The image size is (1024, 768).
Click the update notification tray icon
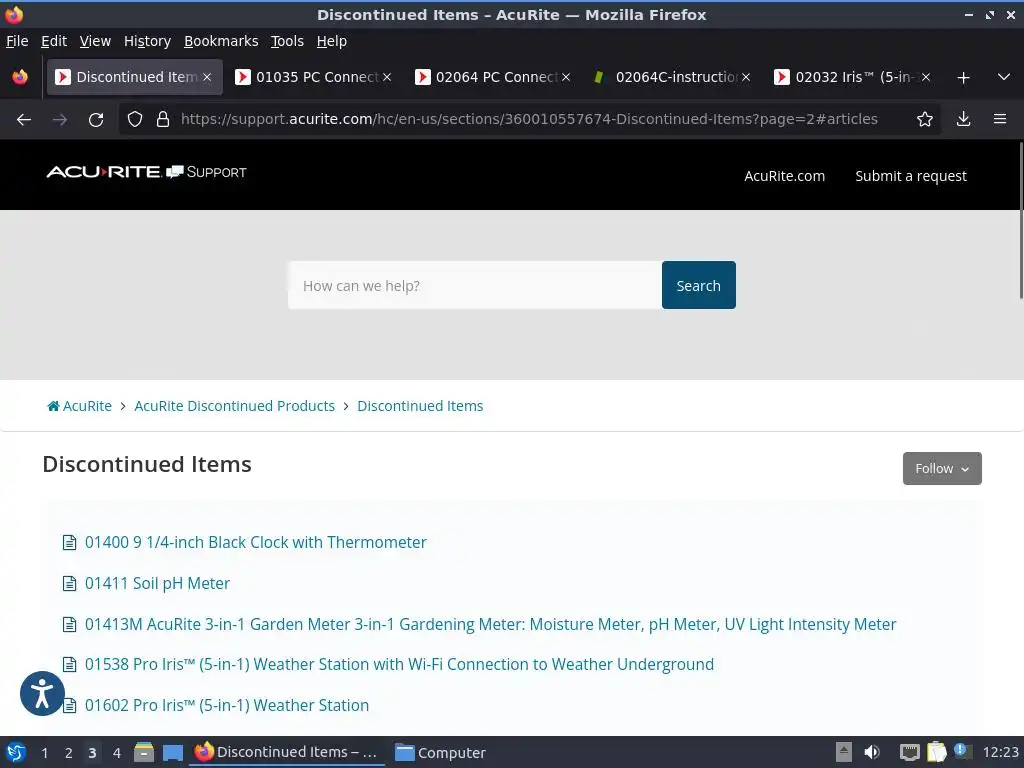[x=962, y=751]
